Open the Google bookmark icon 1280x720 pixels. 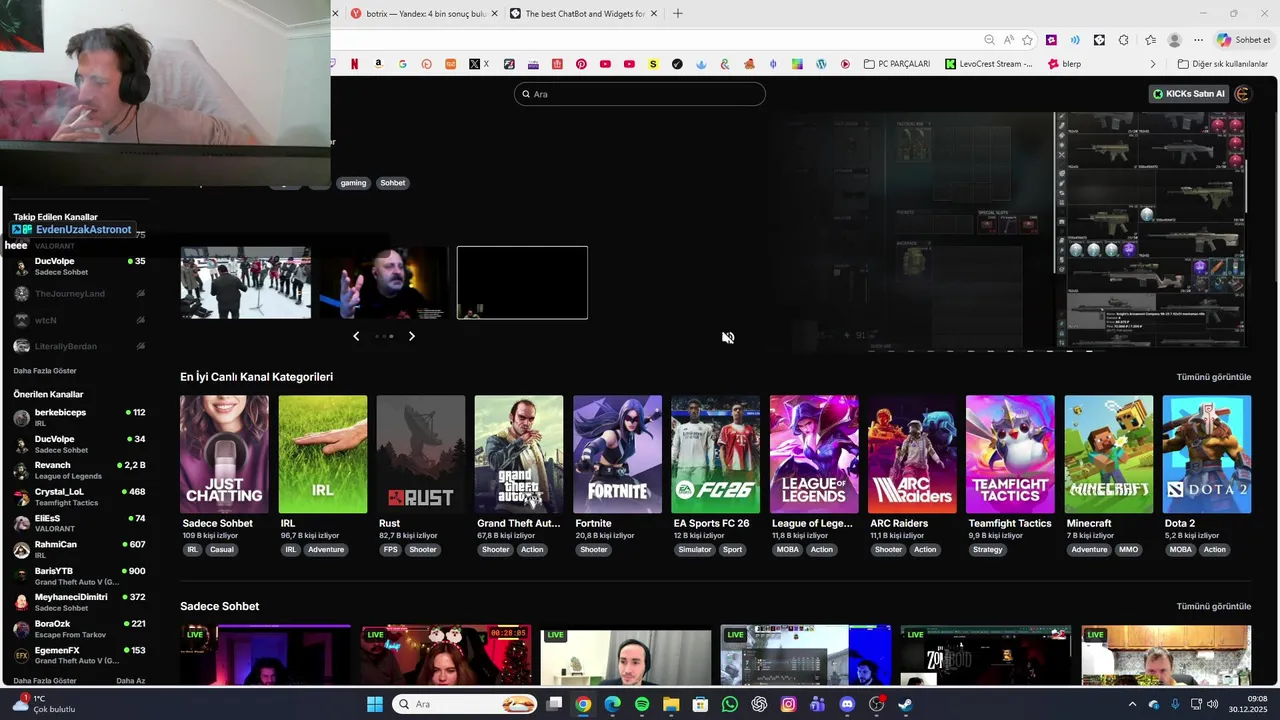coord(402,64)
